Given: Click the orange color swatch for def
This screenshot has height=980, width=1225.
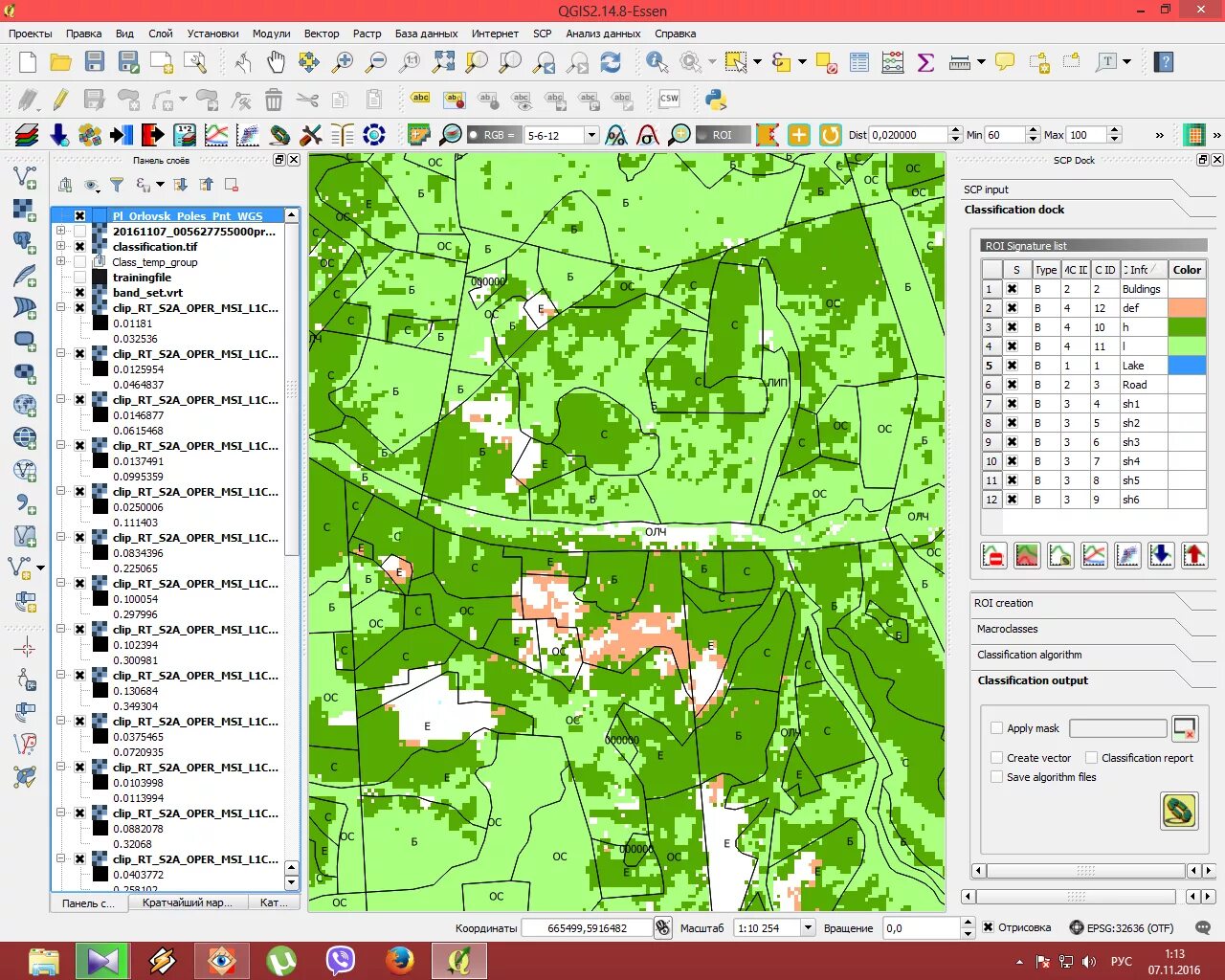Looking at the screenshot, I should pyautogui.click(x=1187, y=308).
